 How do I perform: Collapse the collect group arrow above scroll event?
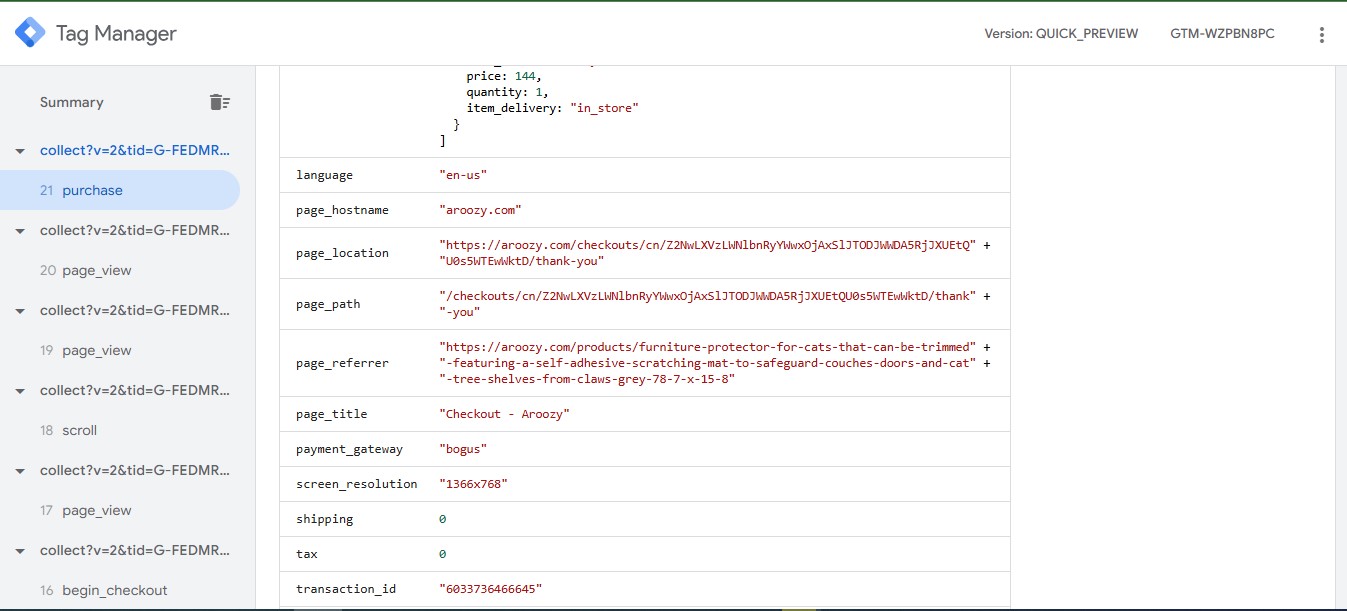19,391
